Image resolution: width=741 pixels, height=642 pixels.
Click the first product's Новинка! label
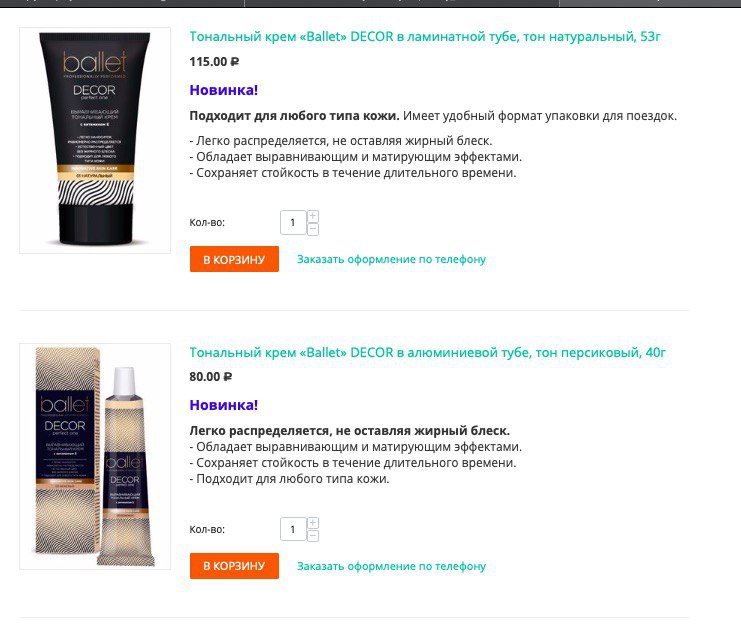(224, 90)
